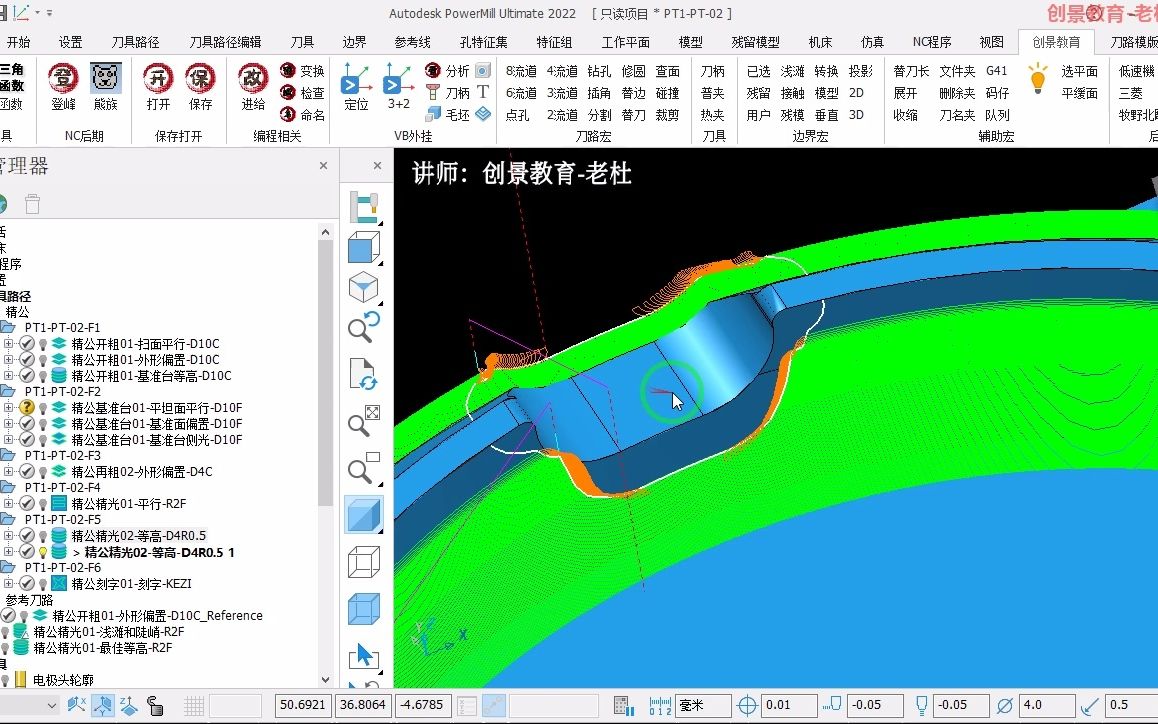Toggle bulb of 精公开粗01-扫面平行-D10C

point(43,344)
